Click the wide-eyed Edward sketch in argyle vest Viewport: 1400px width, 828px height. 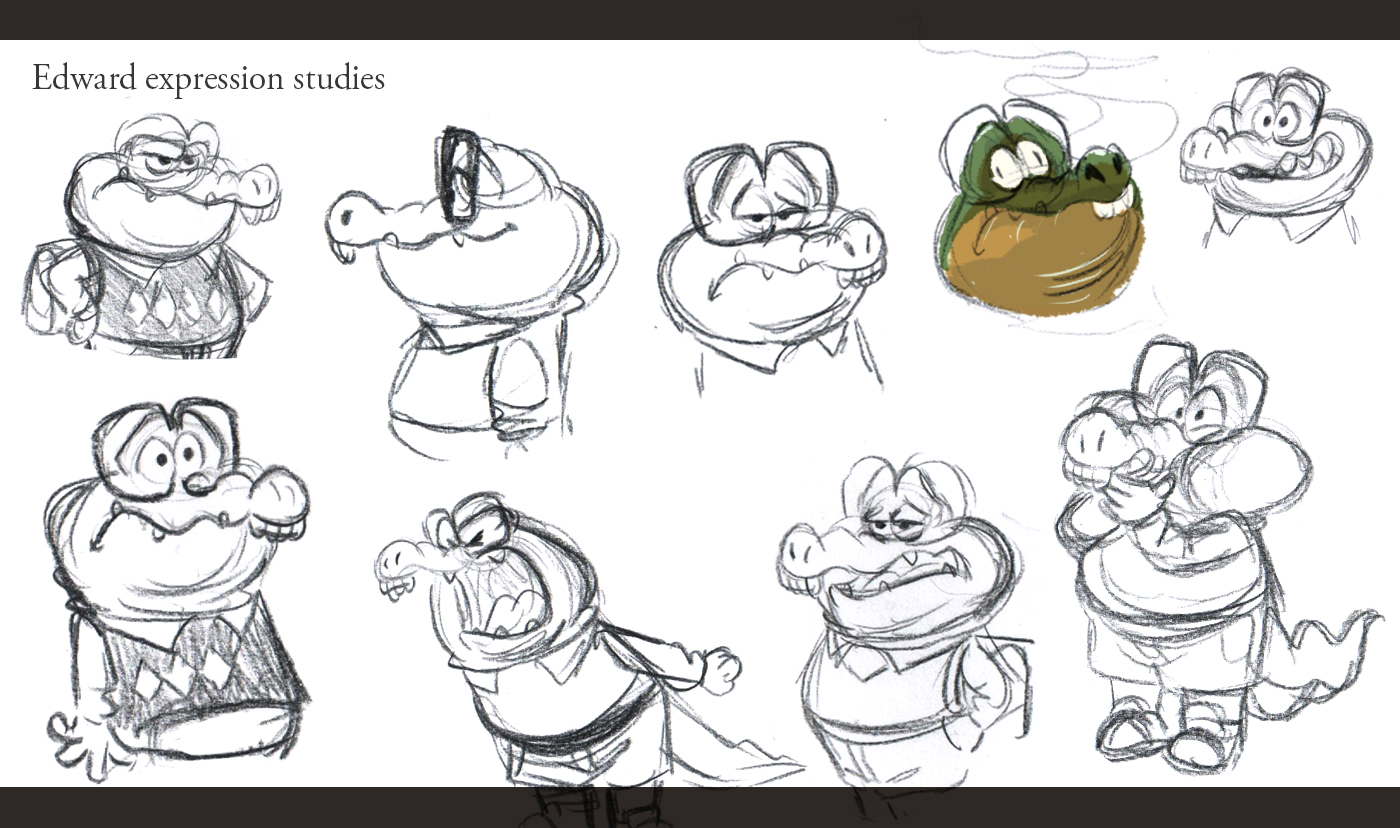[x=175, y=580]
